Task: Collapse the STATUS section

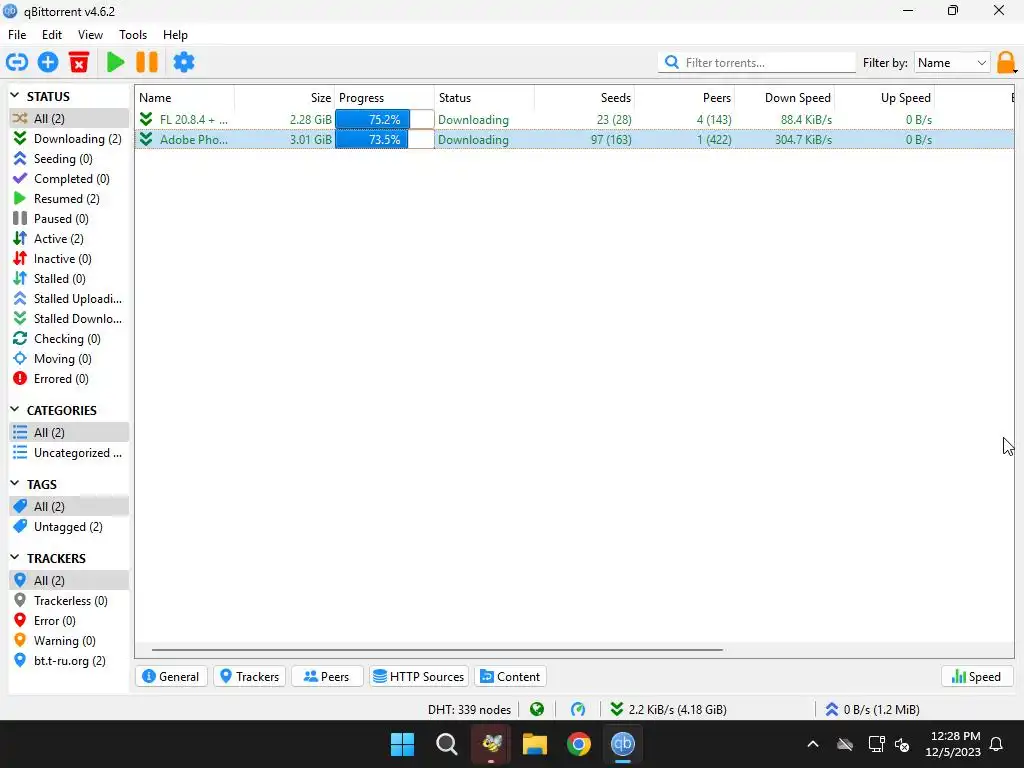Action: click(15, 96)
